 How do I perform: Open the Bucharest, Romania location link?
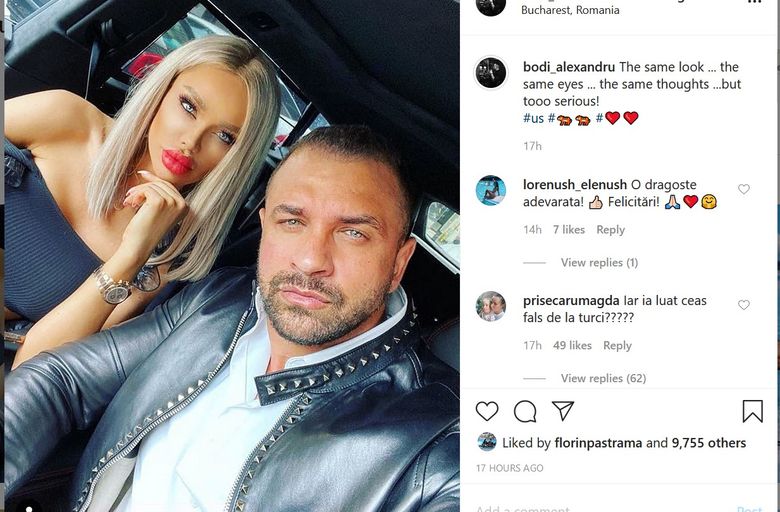tap(570, 10)
